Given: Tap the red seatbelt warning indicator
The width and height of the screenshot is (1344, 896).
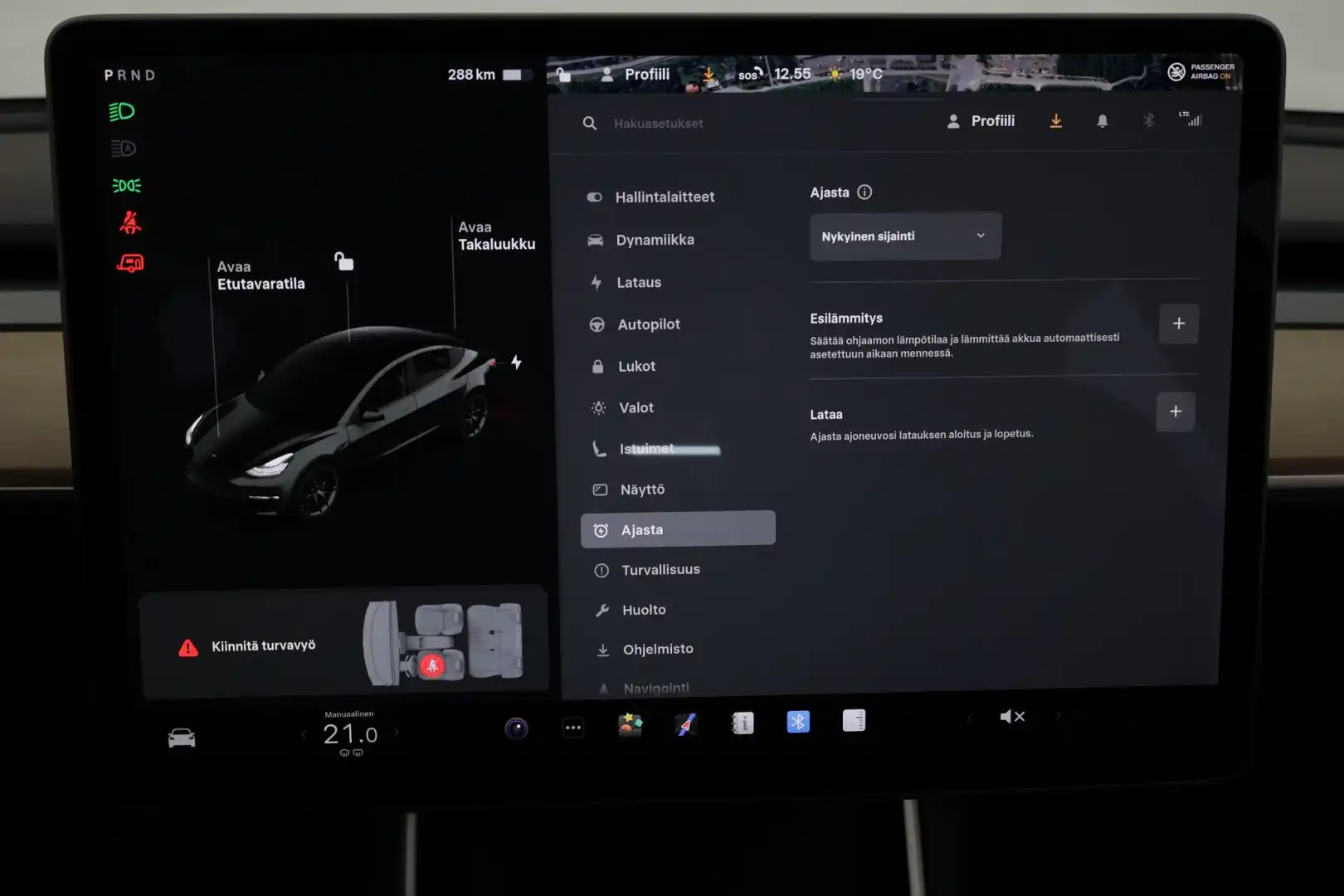Looking at the screenshot, I should pyautogui.click(x=130, y=222).
